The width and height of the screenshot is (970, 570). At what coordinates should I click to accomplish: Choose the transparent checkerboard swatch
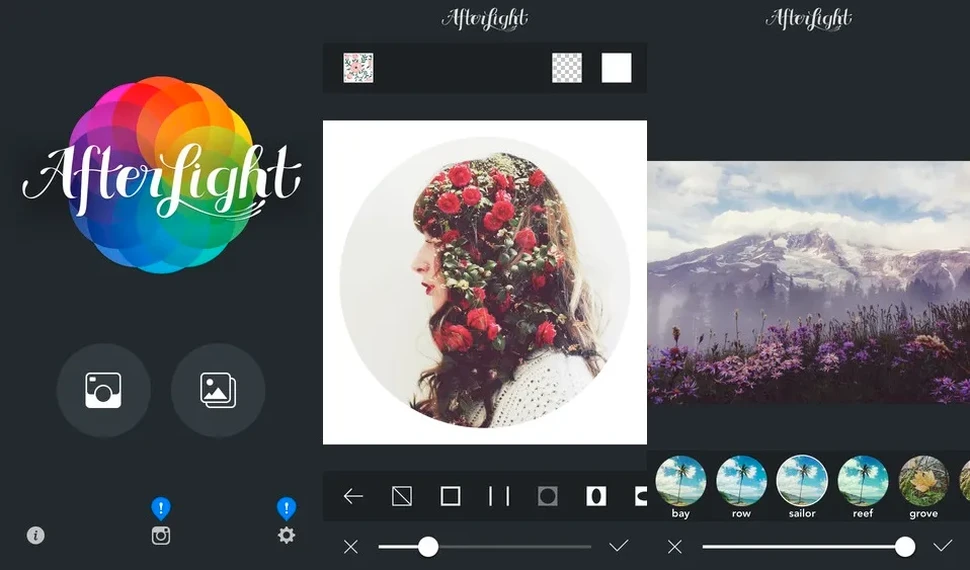(567, 67)
